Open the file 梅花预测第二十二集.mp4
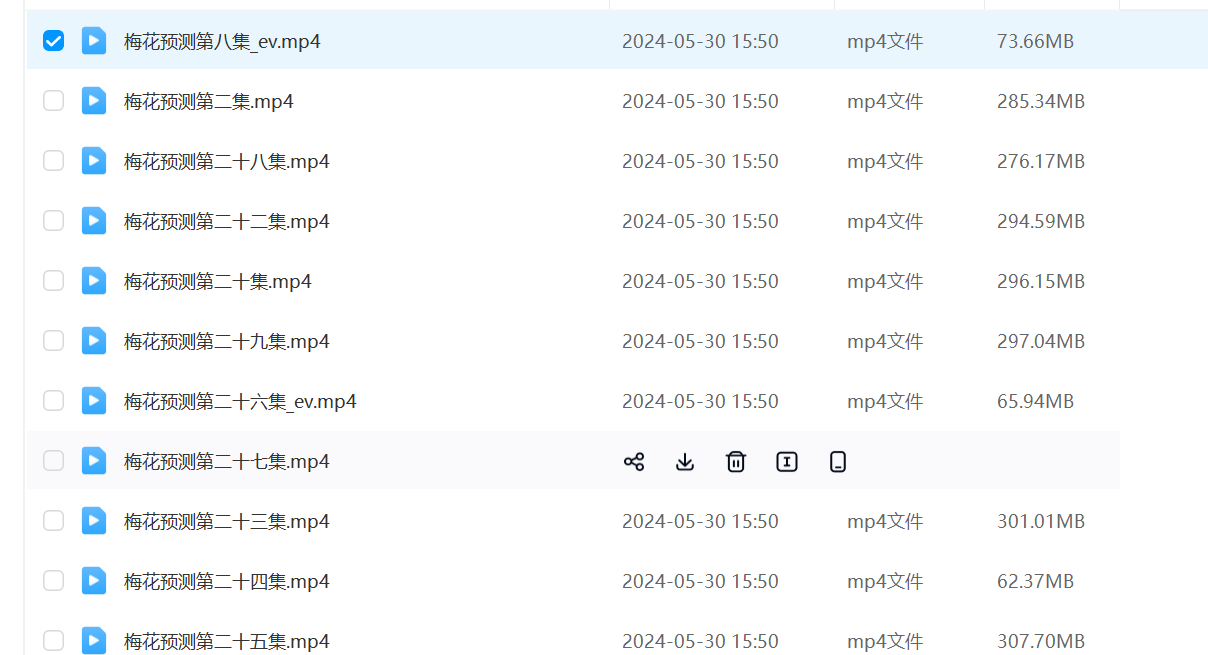1208x655 pixels. point(226,221)
